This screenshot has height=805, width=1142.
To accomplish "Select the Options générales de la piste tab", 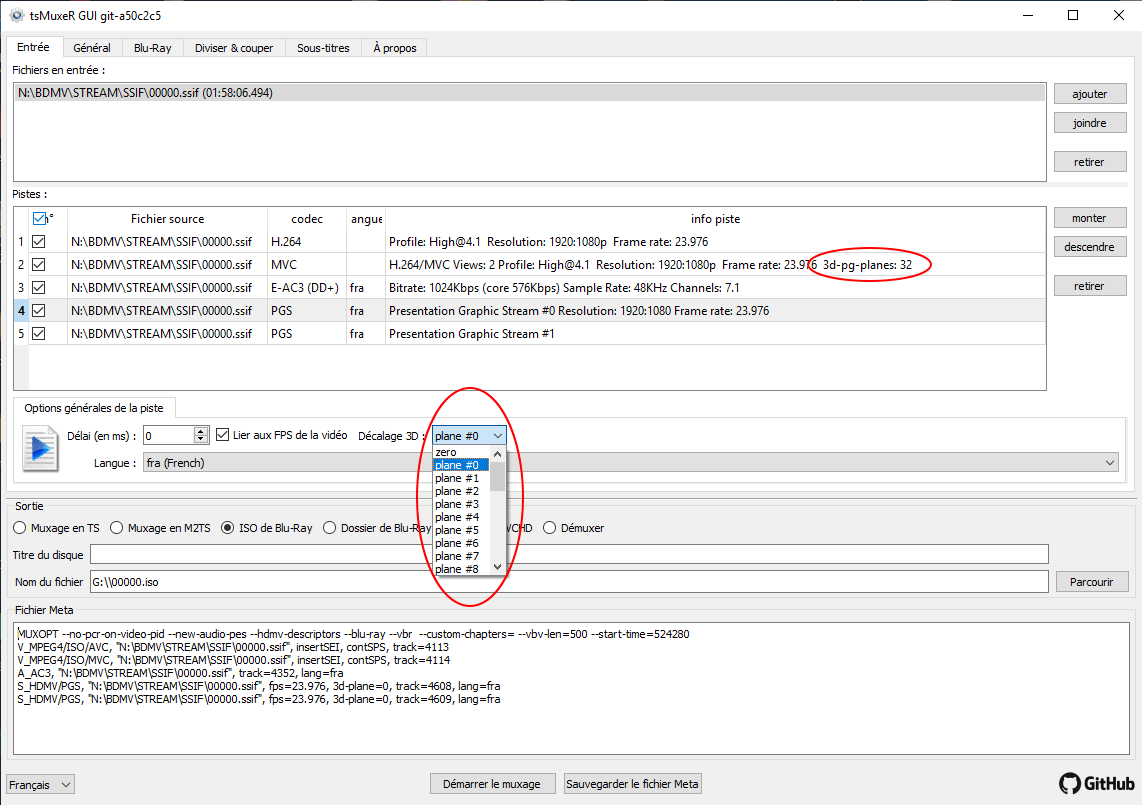I will pos(94,408).
